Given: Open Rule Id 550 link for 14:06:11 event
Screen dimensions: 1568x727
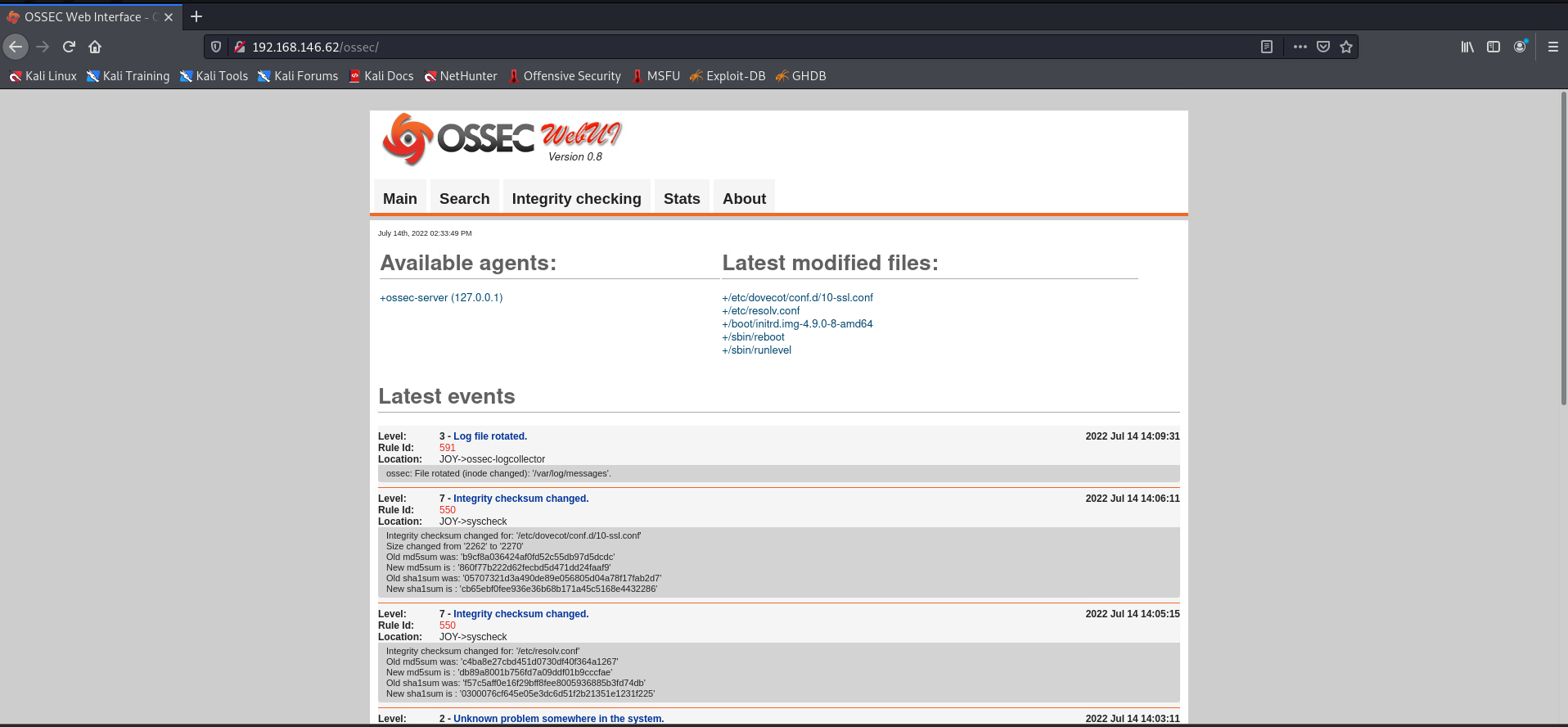Looking at the screenshot, I should point(448,510).
